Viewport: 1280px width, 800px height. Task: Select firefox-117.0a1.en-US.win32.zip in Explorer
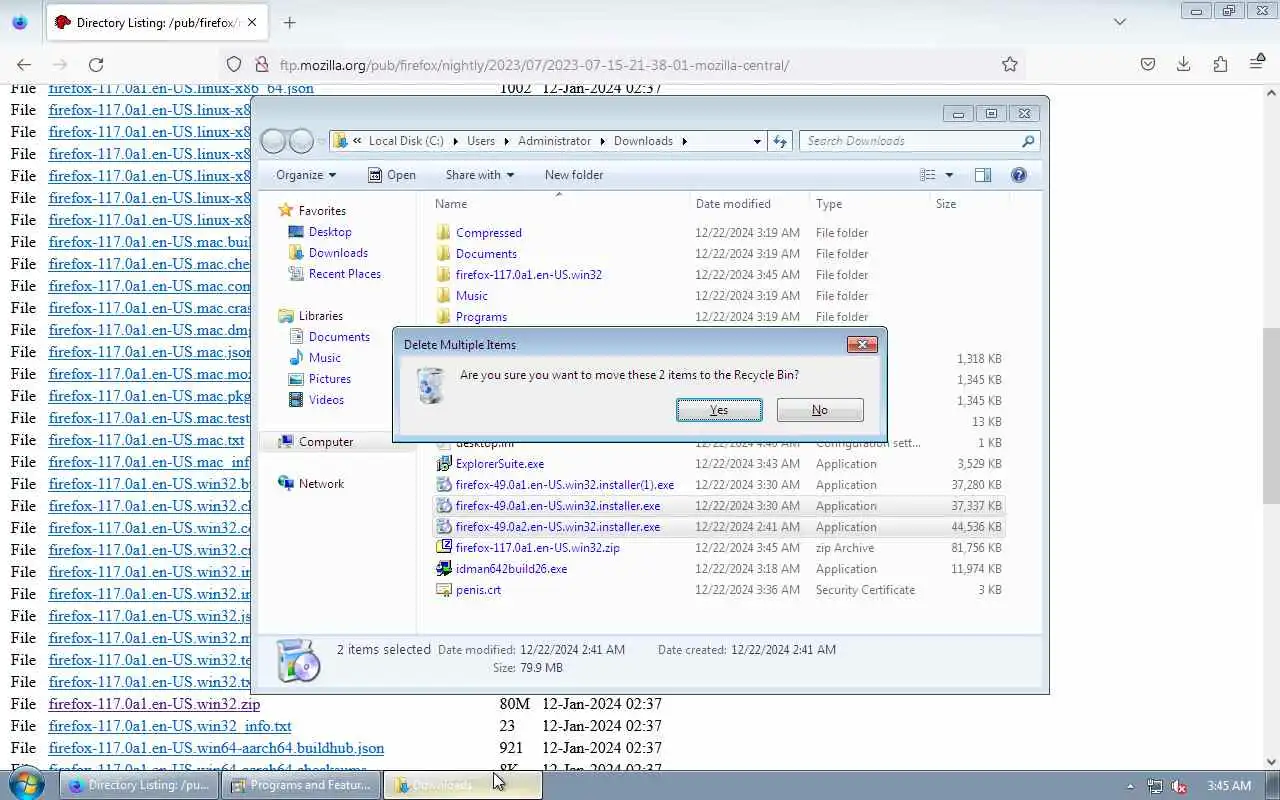[x=537, y=548]
